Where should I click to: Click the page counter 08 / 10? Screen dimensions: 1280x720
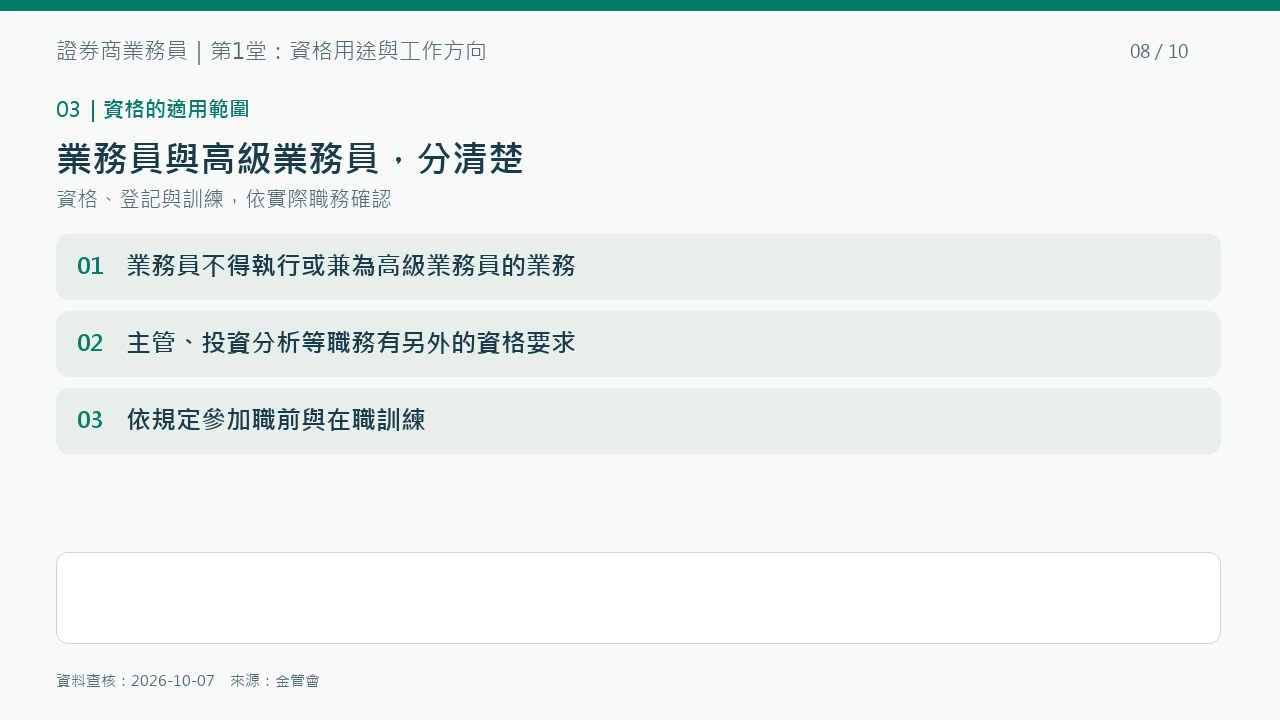tap(1159, 52)
